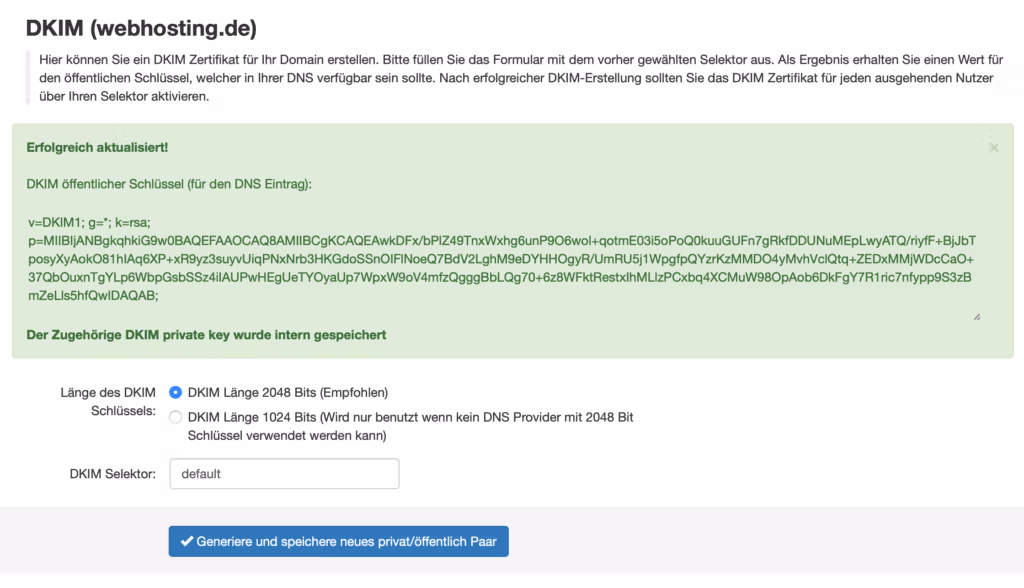Screen dimensions: 1024x588
Task: Select the DKIM Länge 2048 Bits radio button
Action: pyautogui.click(x=176, y=392)
